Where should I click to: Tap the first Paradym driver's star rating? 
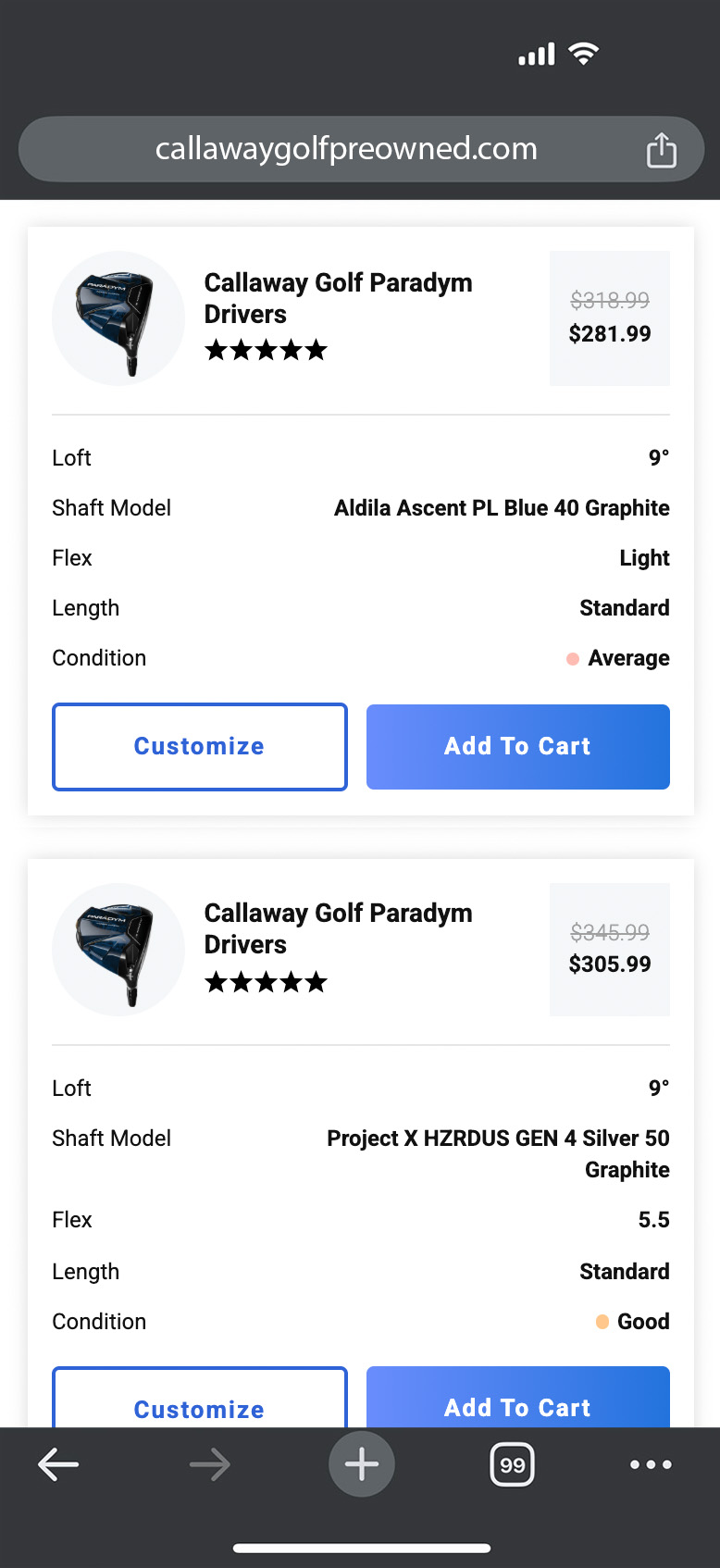click(x=266, y=350)
